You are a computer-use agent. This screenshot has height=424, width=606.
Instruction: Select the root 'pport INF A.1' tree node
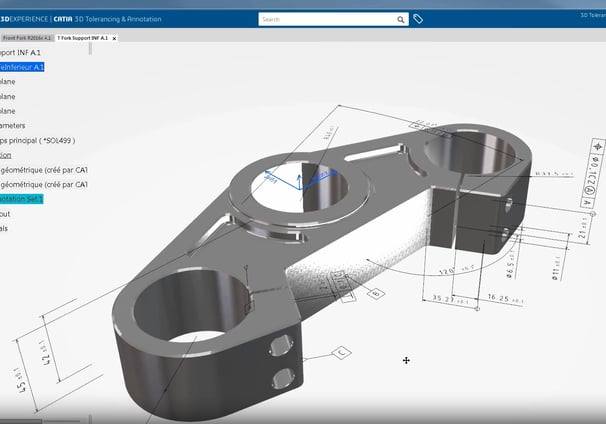(20, 53)
